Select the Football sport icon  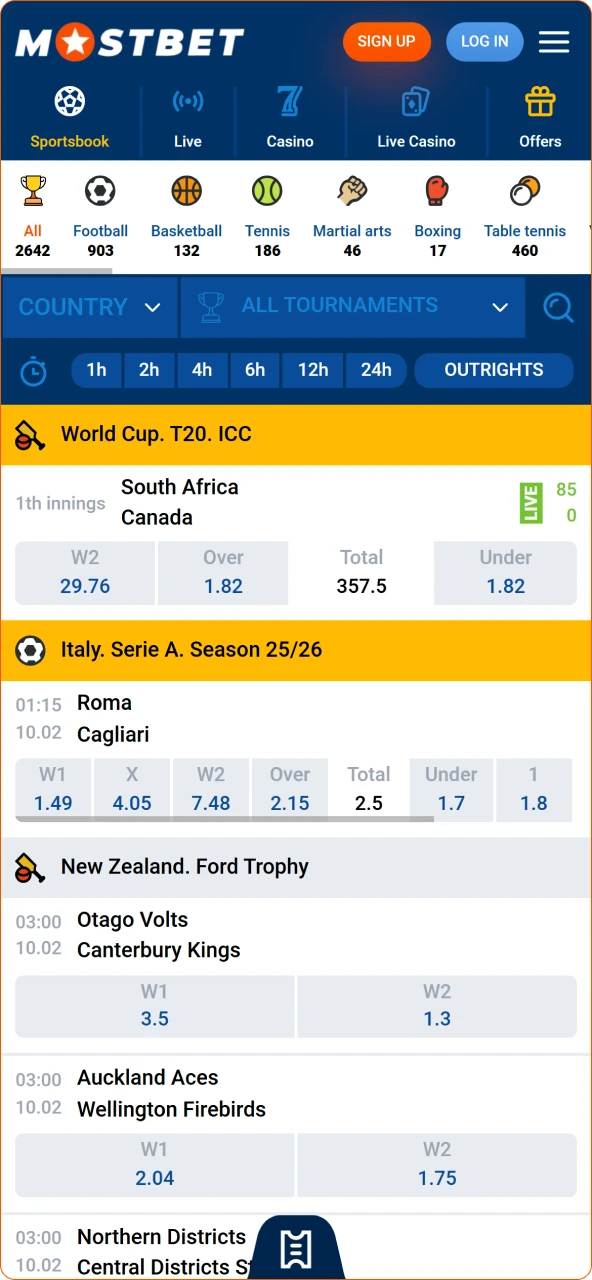(x=100, y=191)
